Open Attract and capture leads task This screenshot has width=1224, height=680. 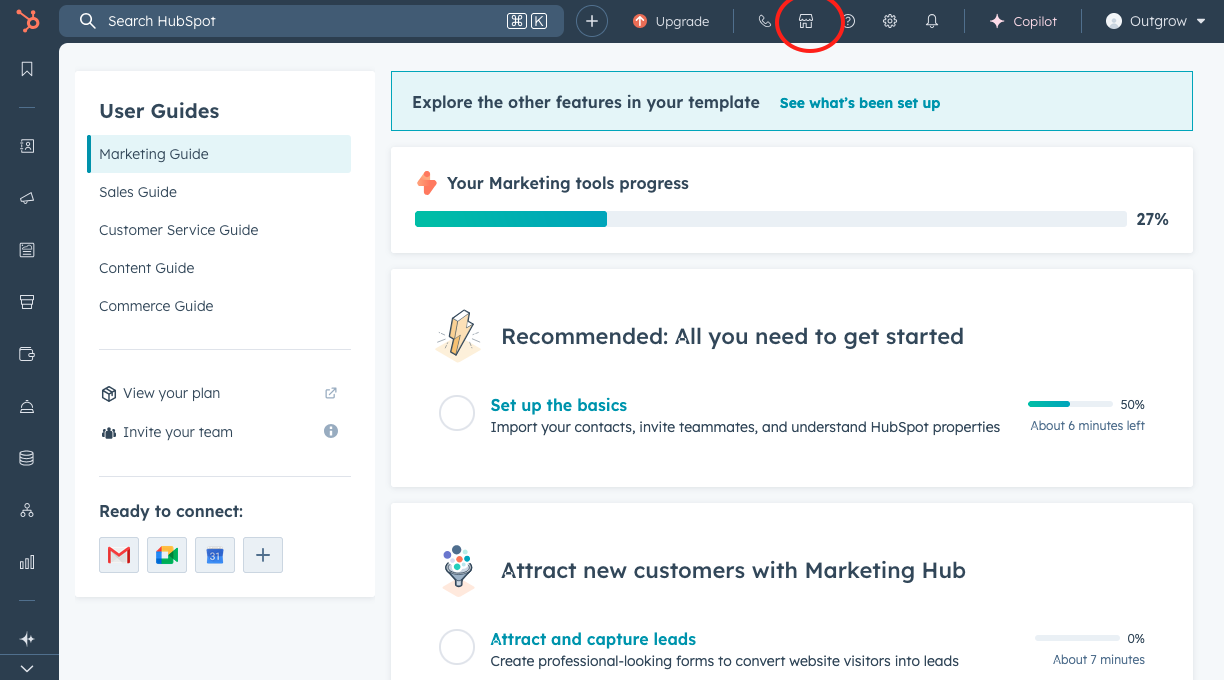point(593,639)
